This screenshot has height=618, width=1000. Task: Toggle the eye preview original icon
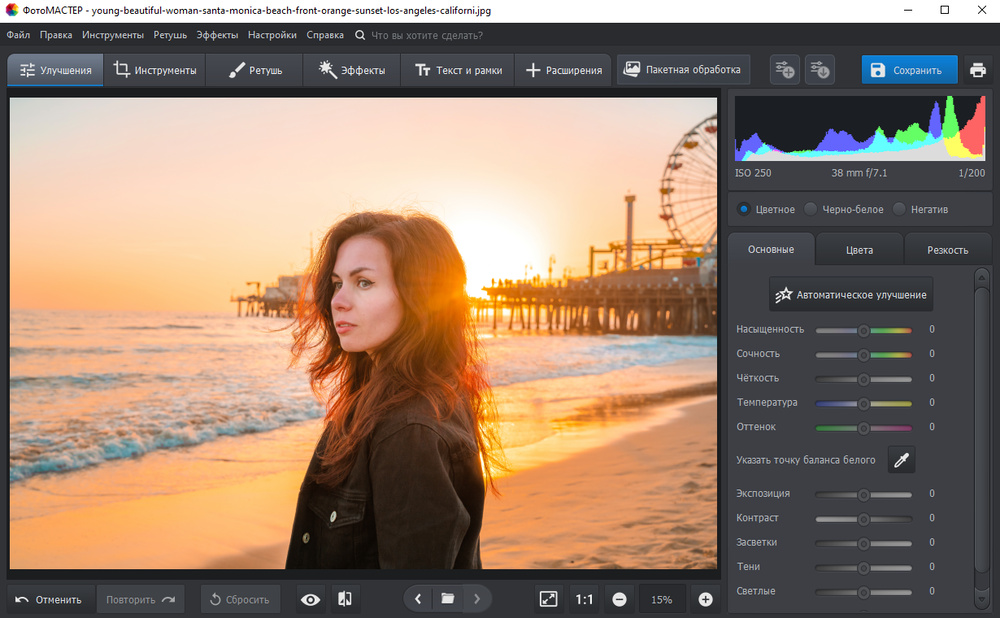311,599
